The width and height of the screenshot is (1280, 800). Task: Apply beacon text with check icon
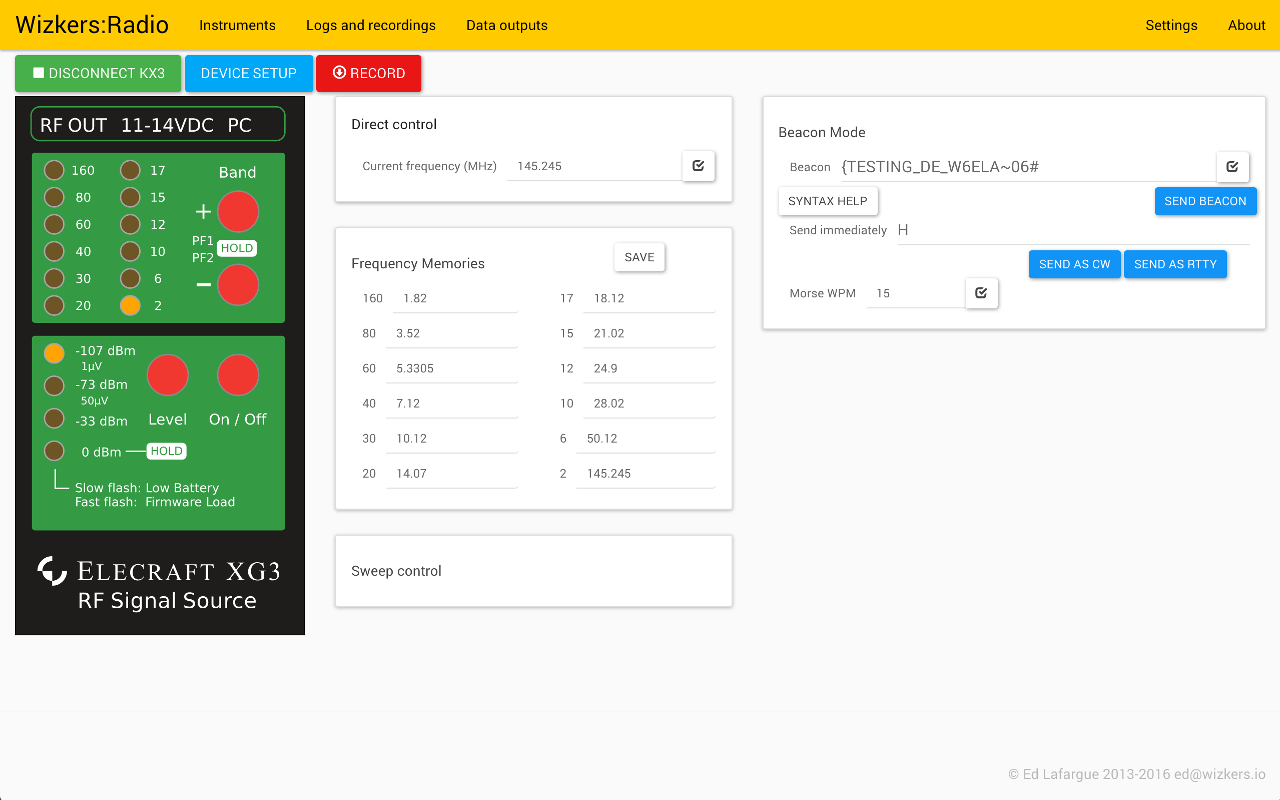point(1232,167)
